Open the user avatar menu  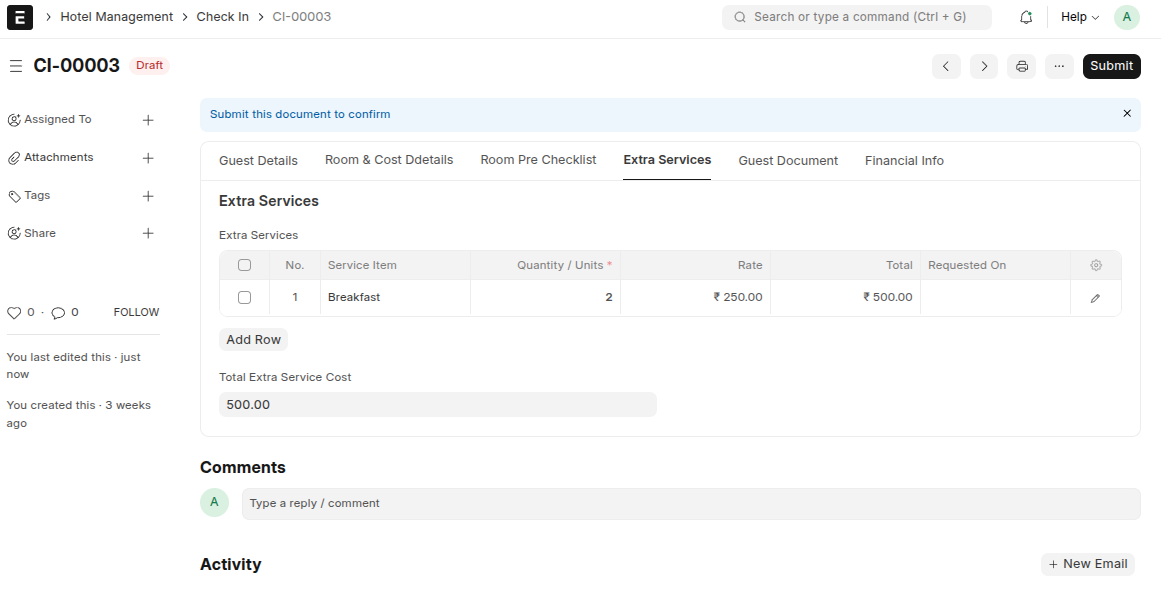coord(1126,17)
